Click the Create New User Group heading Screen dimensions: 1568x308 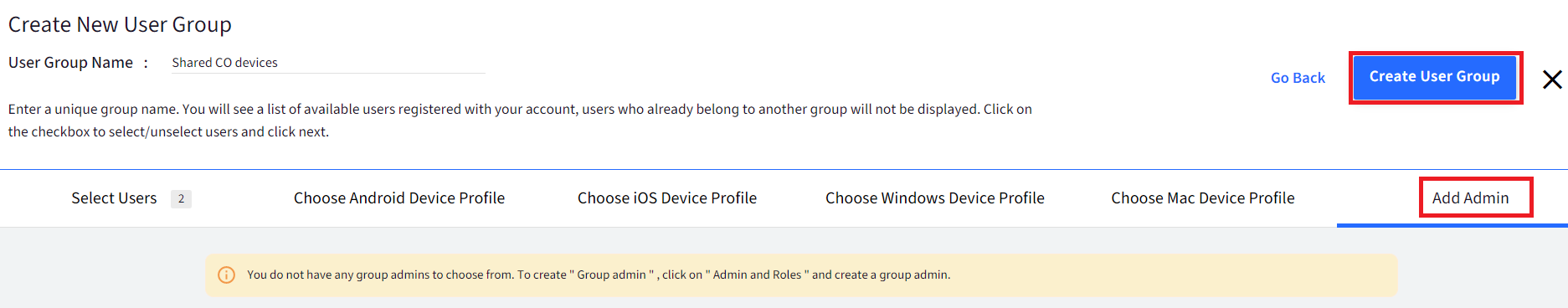click(x=120, y=24)
